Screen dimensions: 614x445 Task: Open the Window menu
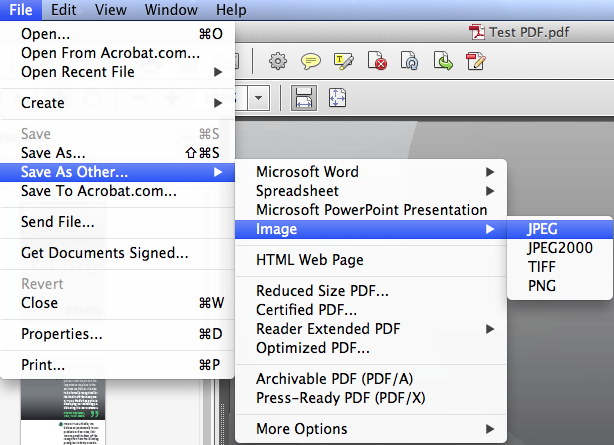[x=171, y=10]
